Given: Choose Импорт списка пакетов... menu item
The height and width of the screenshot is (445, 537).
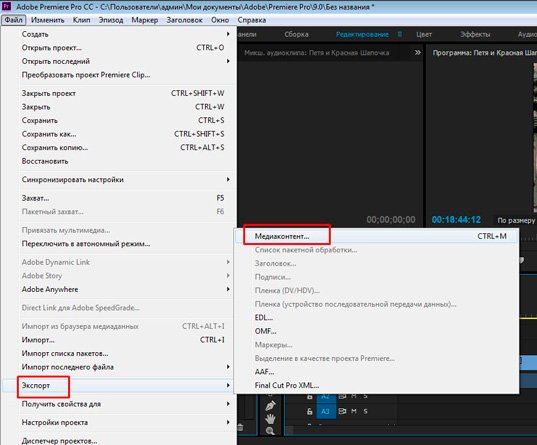Looking at the screenshot, I should pyautogui.click(x=119, y=353).
